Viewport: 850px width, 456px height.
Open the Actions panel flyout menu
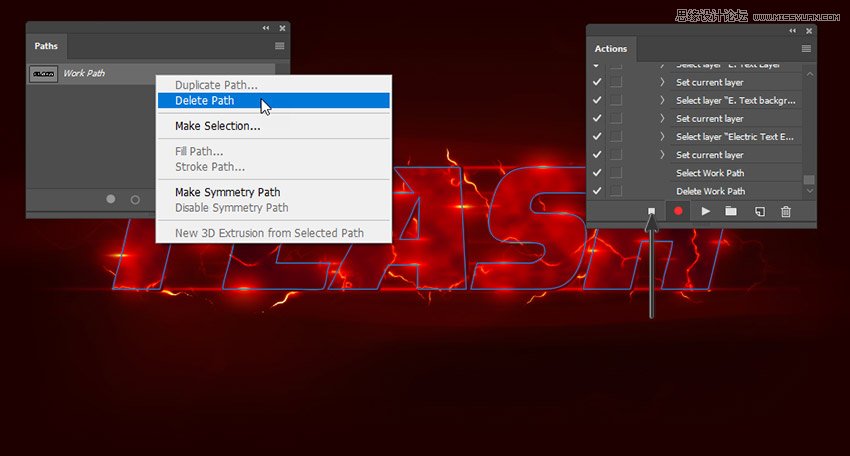pos(806,48)
